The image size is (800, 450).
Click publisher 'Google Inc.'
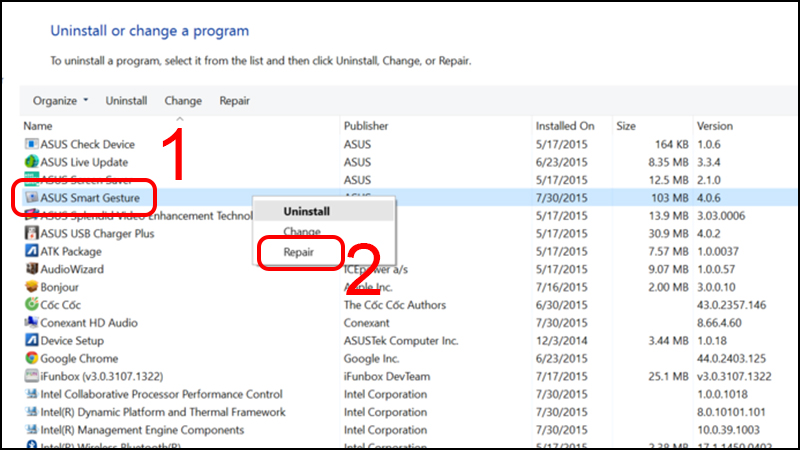pyautogui.click(x=371, y=359)
